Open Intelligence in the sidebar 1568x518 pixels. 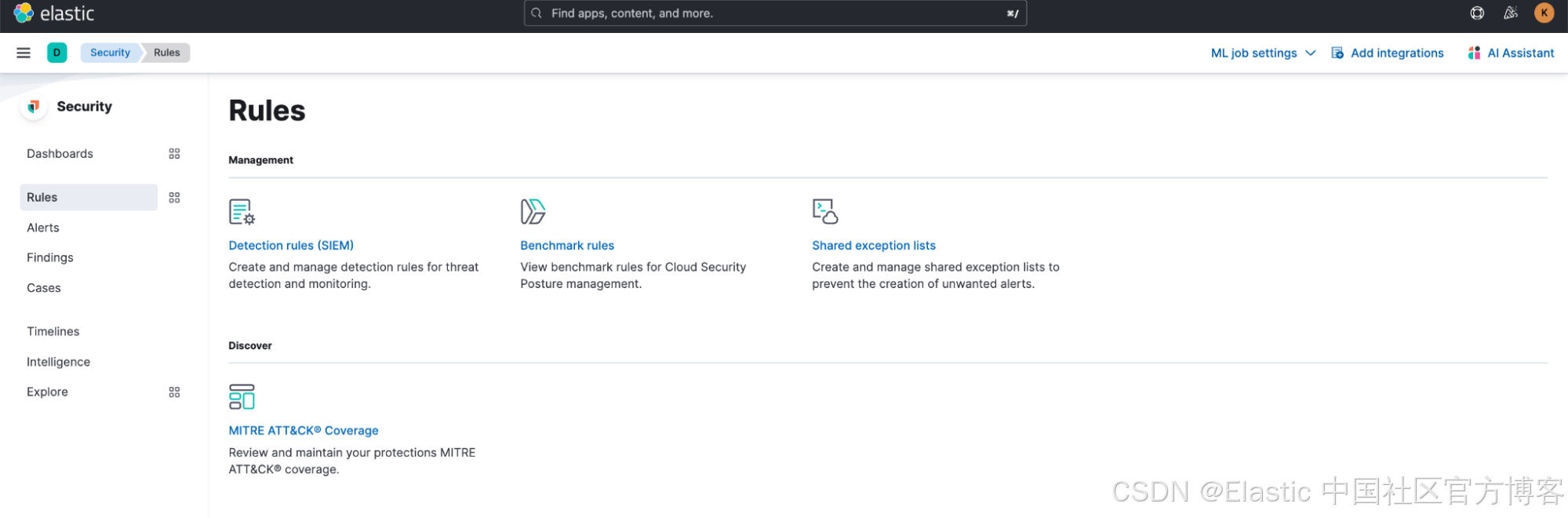(x=58, y=362)
